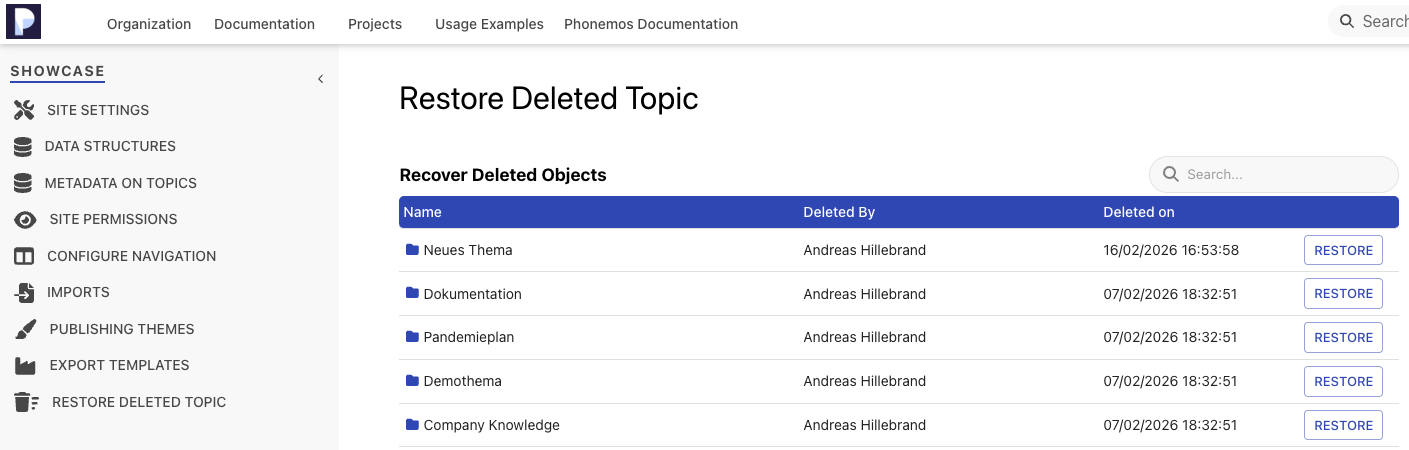This screenshot has height=450, width=1409.
Task: Click the Imports arrow icon
Action: point(24,293)
